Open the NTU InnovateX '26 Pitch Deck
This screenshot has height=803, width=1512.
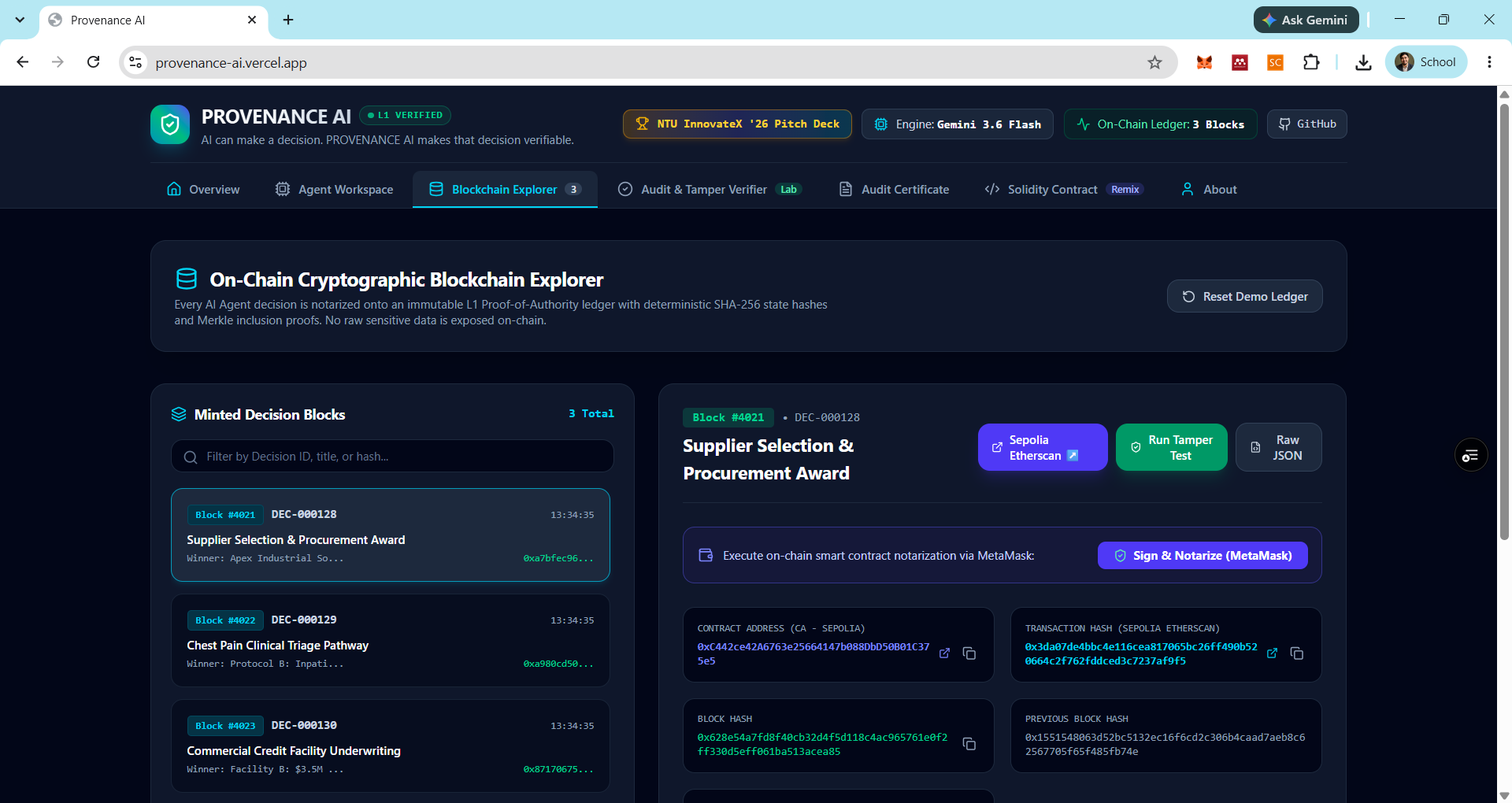tap(737, 124)
